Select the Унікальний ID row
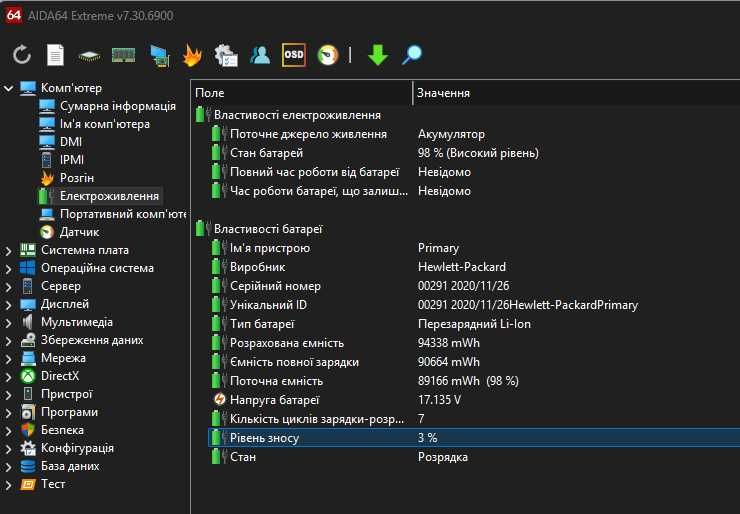 tap(474, 304)
